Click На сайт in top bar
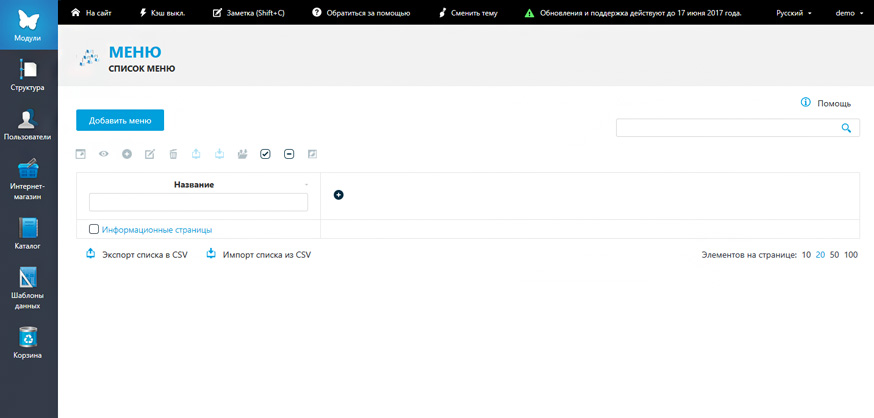Image resolution: width=874 pixels, height=418 pixels. point(92,13)
